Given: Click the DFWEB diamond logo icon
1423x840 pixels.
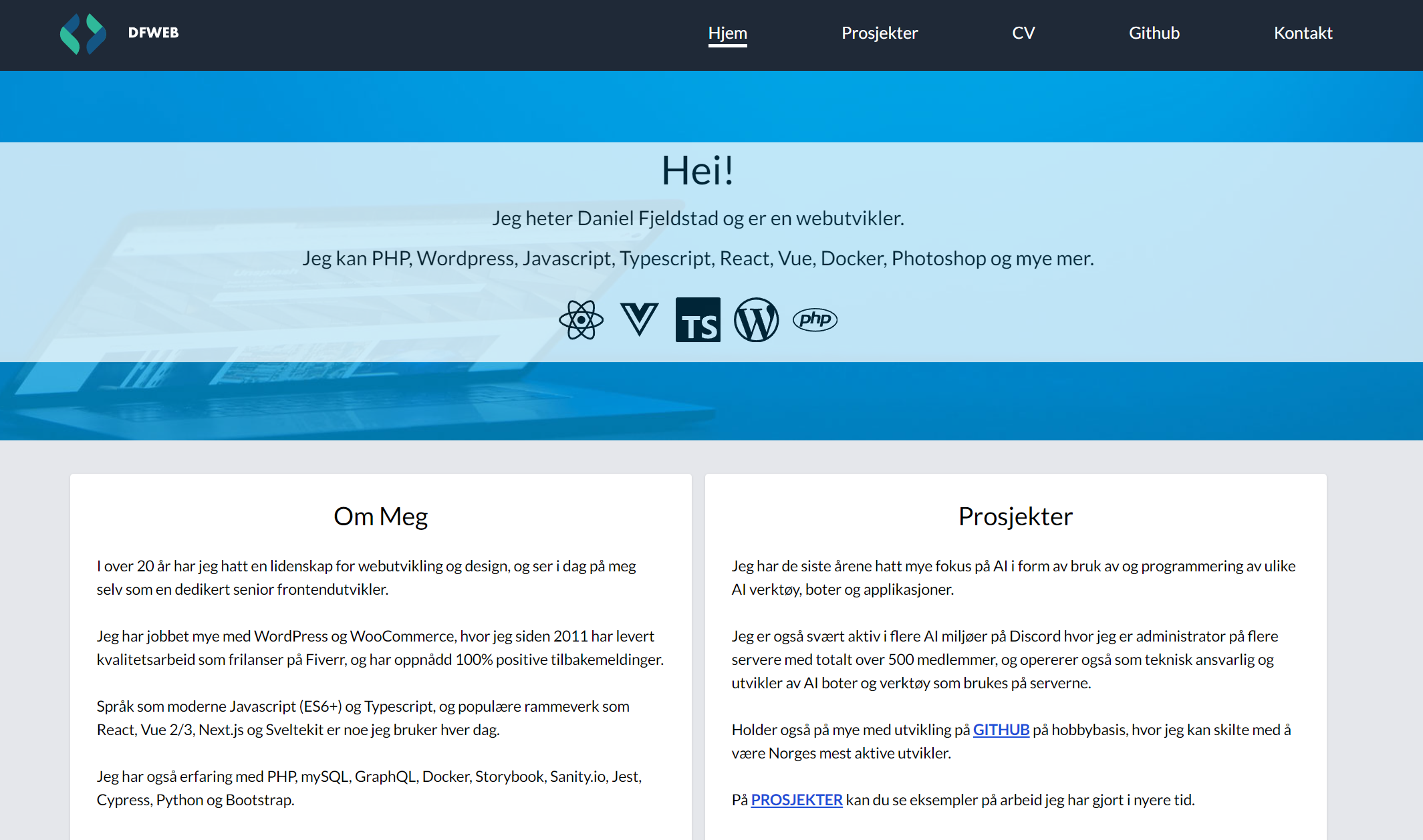Looking at the screenshot, I should (83, 33).
